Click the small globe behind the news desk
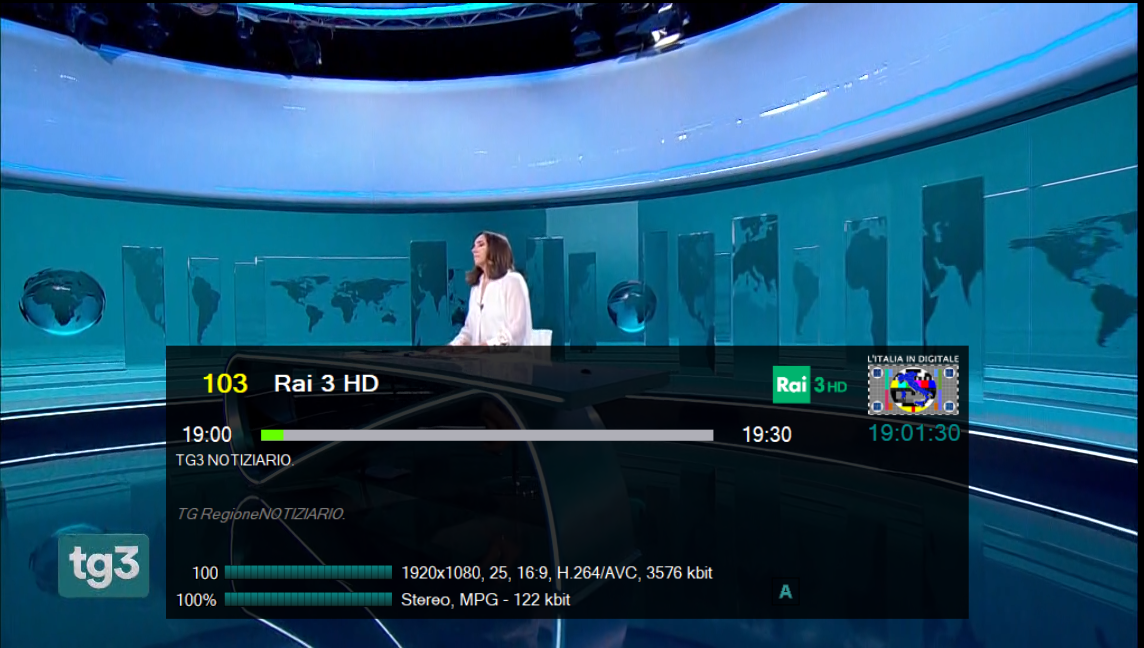Viewport: 1144px width, 648px height. 632,306
